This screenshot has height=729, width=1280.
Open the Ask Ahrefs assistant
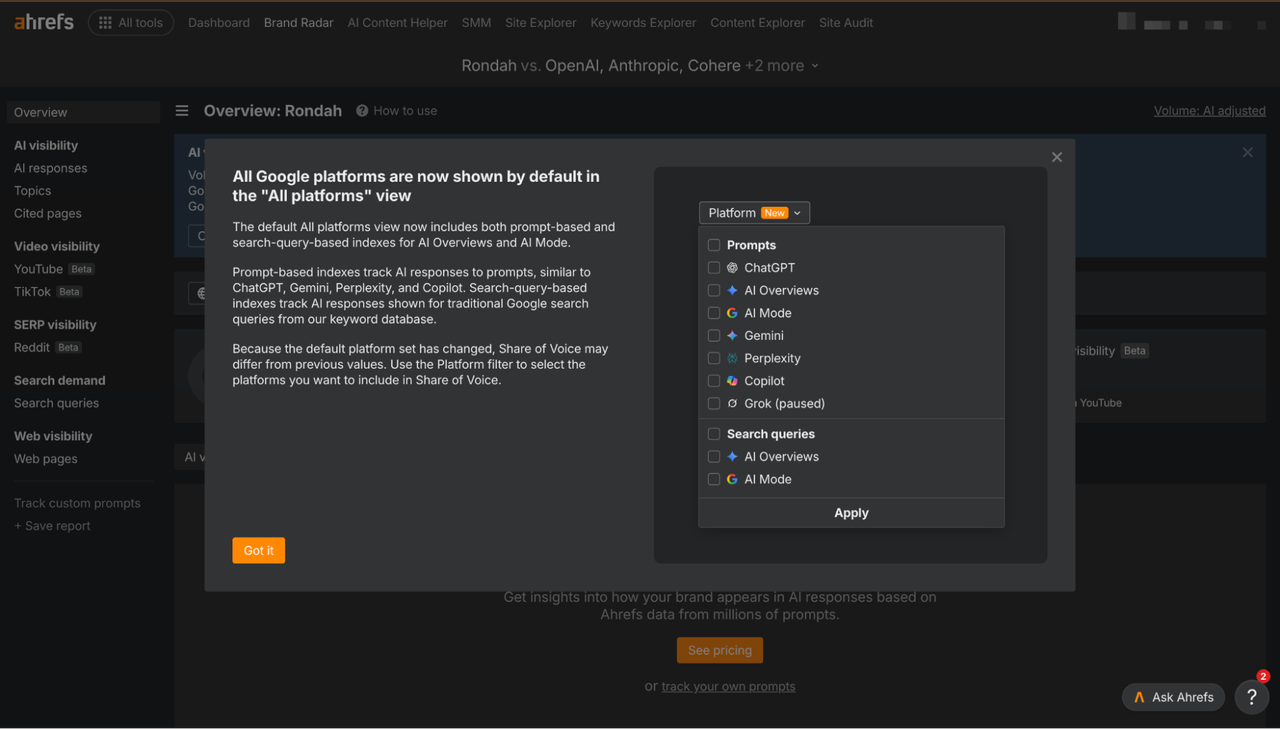coord(1174,697)
